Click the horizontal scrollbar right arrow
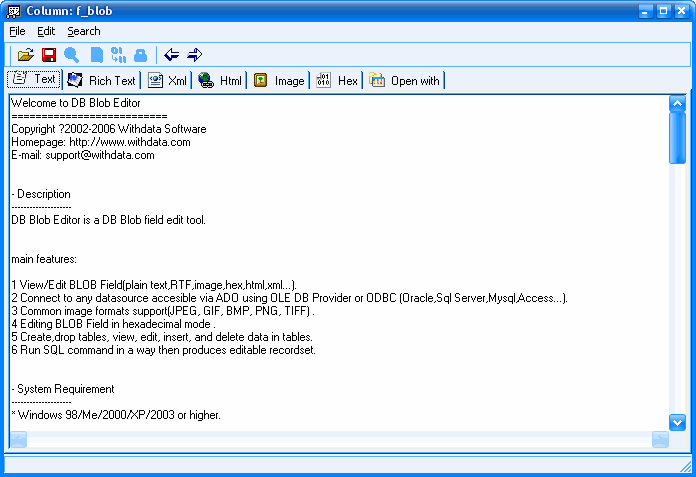This screenshot has width=696, height=477. coord(660,440)
